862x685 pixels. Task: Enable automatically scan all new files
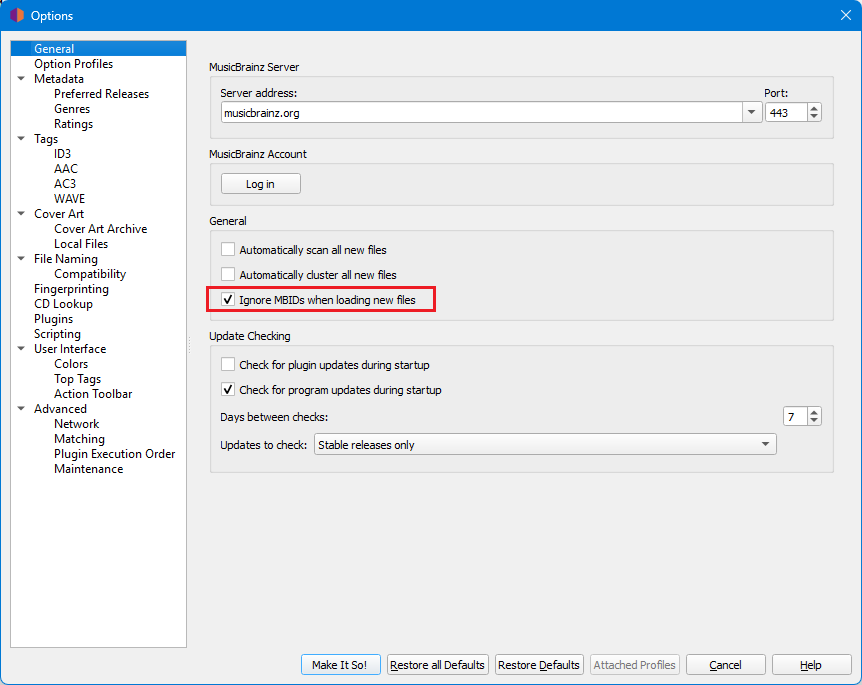tap(228, 250)
